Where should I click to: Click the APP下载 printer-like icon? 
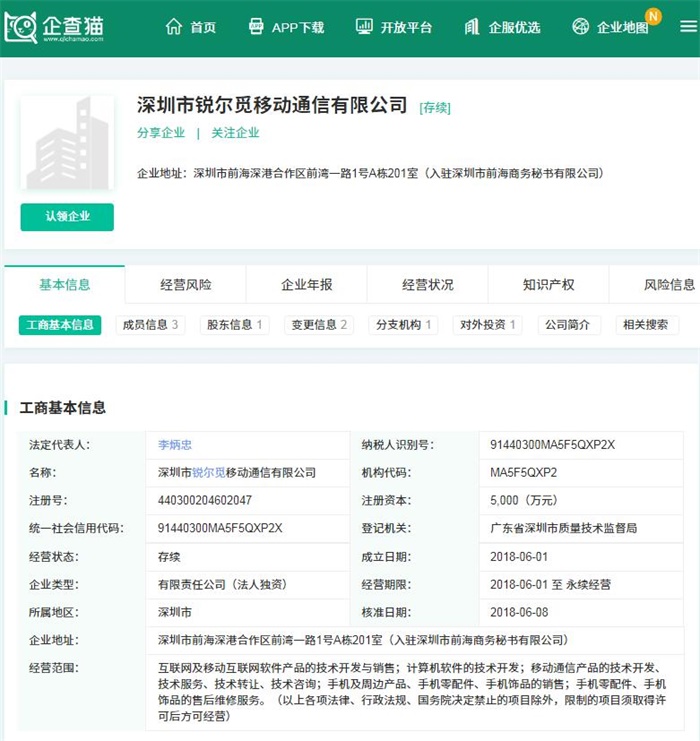click(256, 26)
